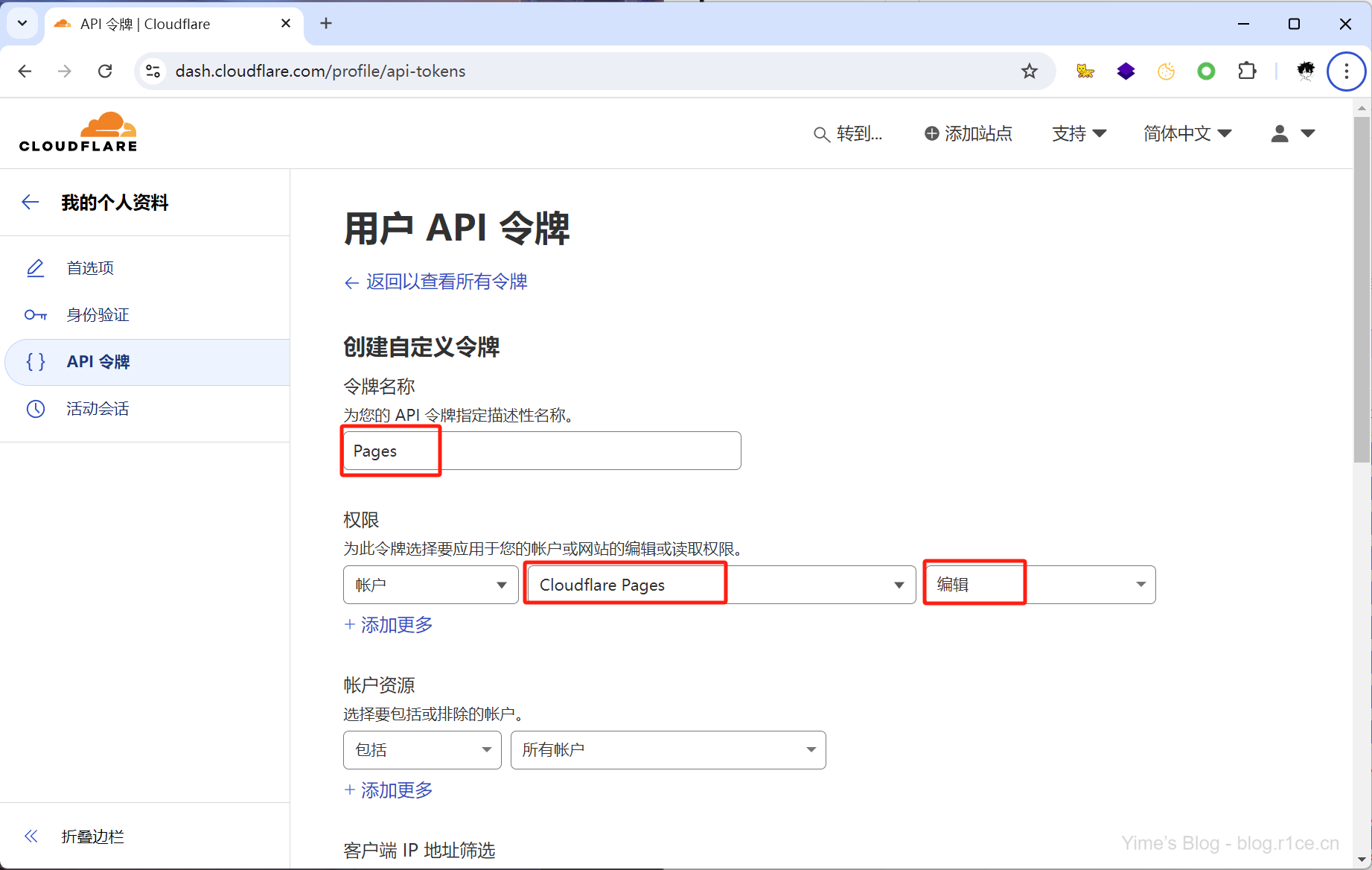Open the 帐户 permission type dropdown
The height and width of the screenshot is (870, 1372).
[x=430, y=585]
